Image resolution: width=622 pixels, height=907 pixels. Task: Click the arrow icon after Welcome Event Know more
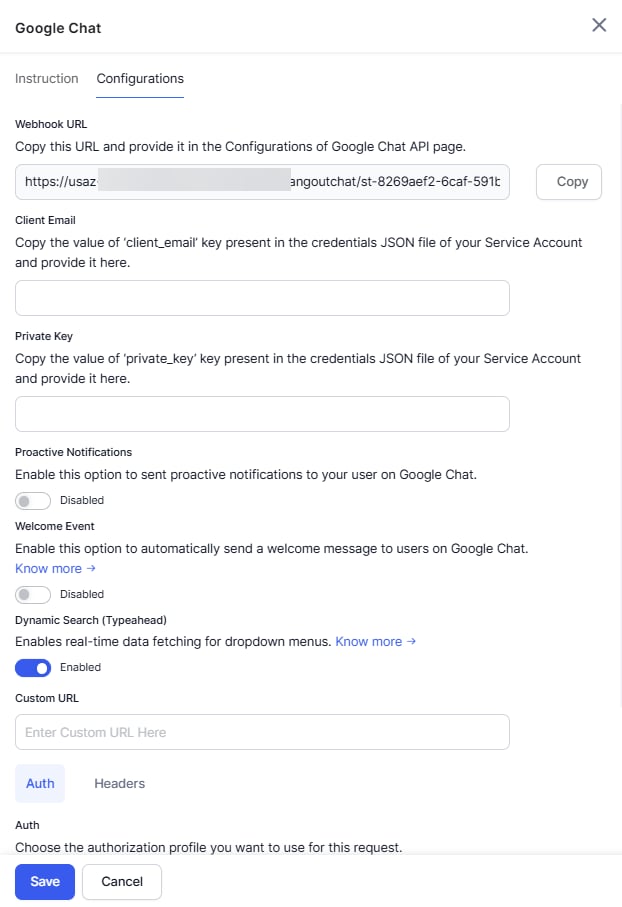pyautogui.click(x=91, y=569)
